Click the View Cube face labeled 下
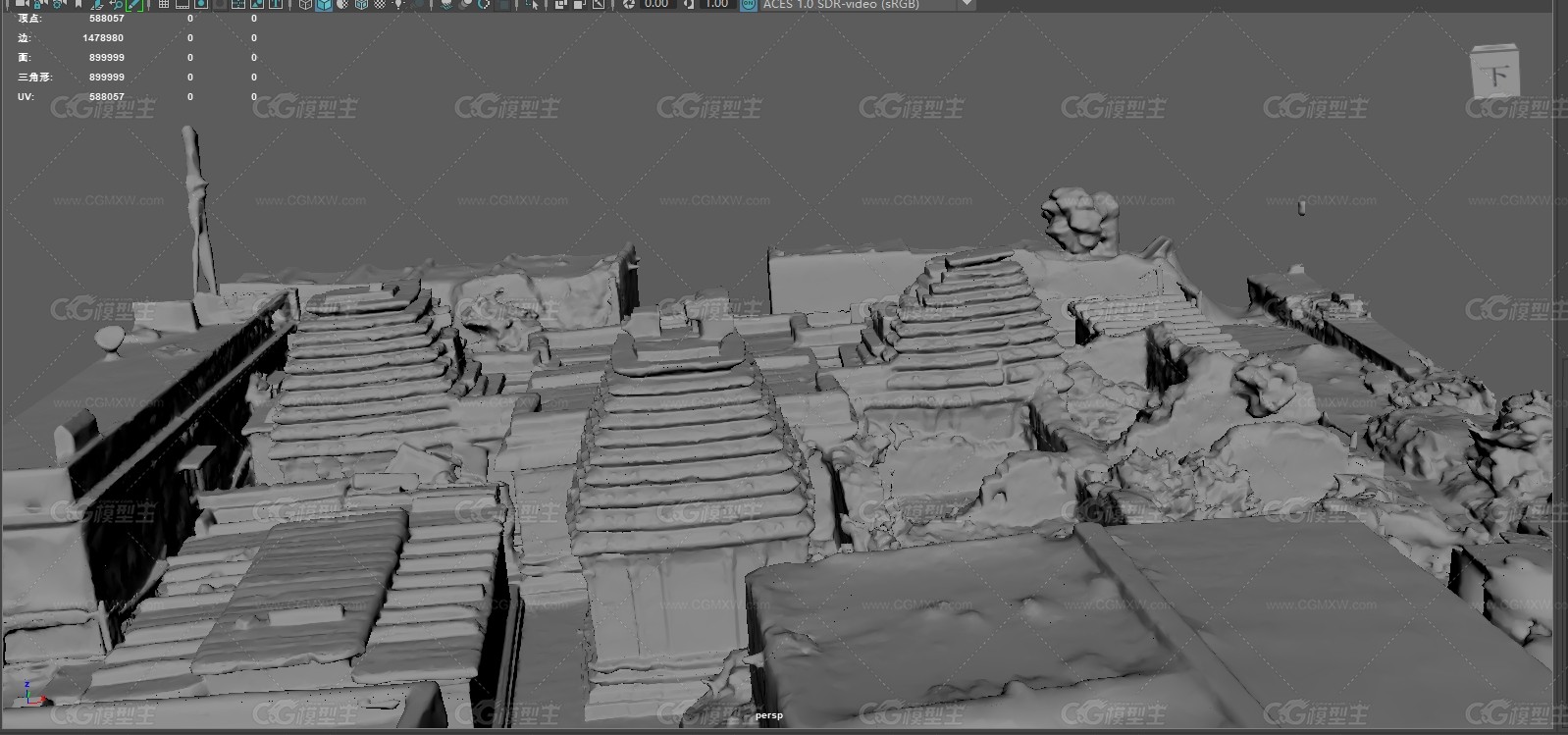The image size is (1568, 735). pyautogui.click(x=1494, y=74)
